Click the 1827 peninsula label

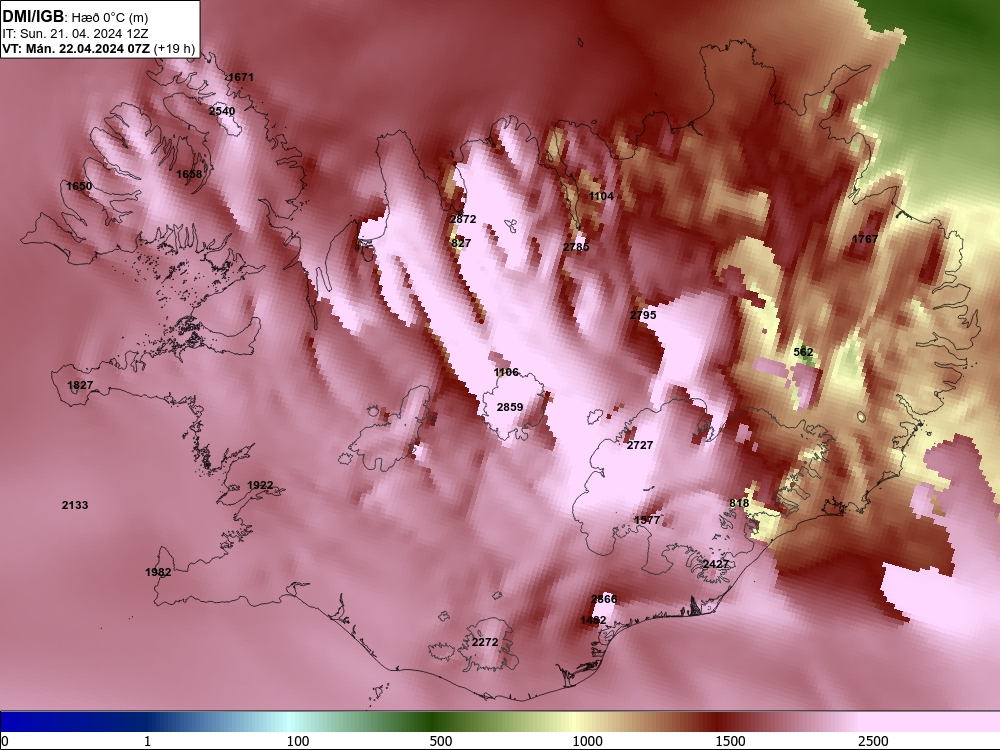coord(80,385)
